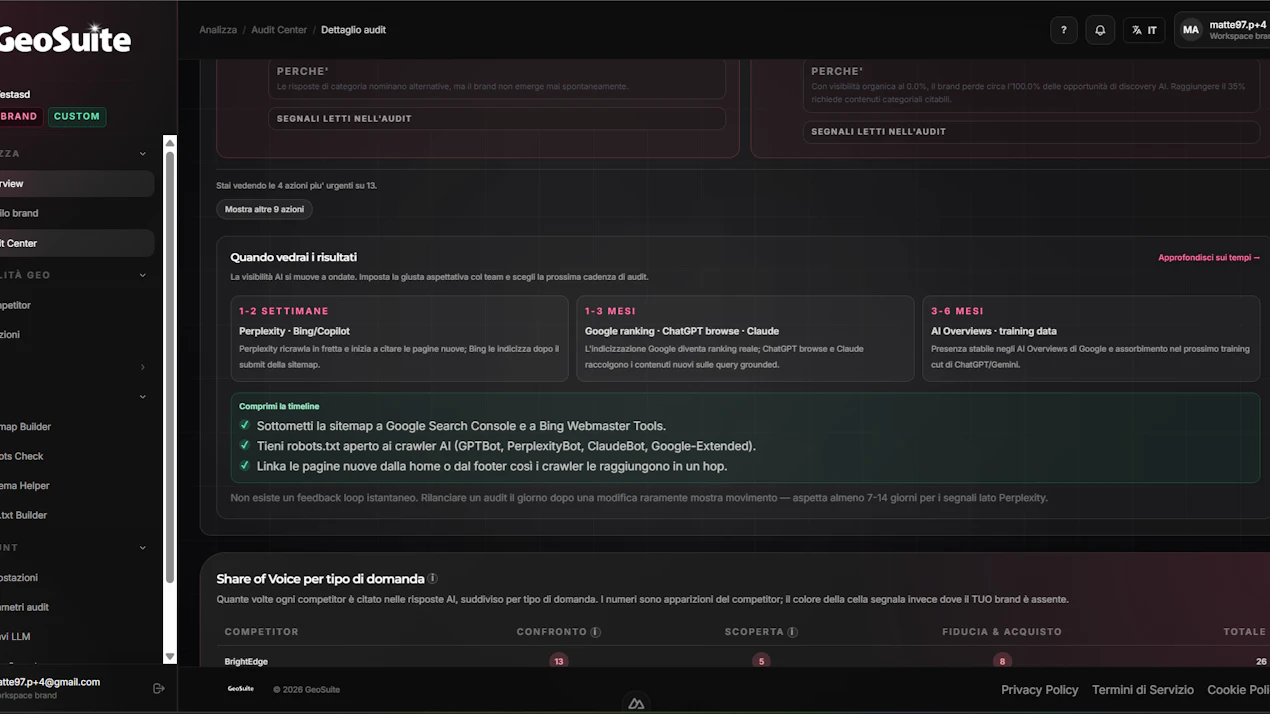
Task: Click the BRAND badge in the sidebar
Action: (x=20, y=117)
